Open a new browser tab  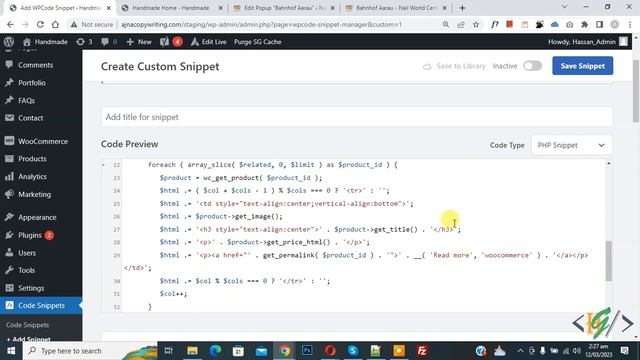462,8
